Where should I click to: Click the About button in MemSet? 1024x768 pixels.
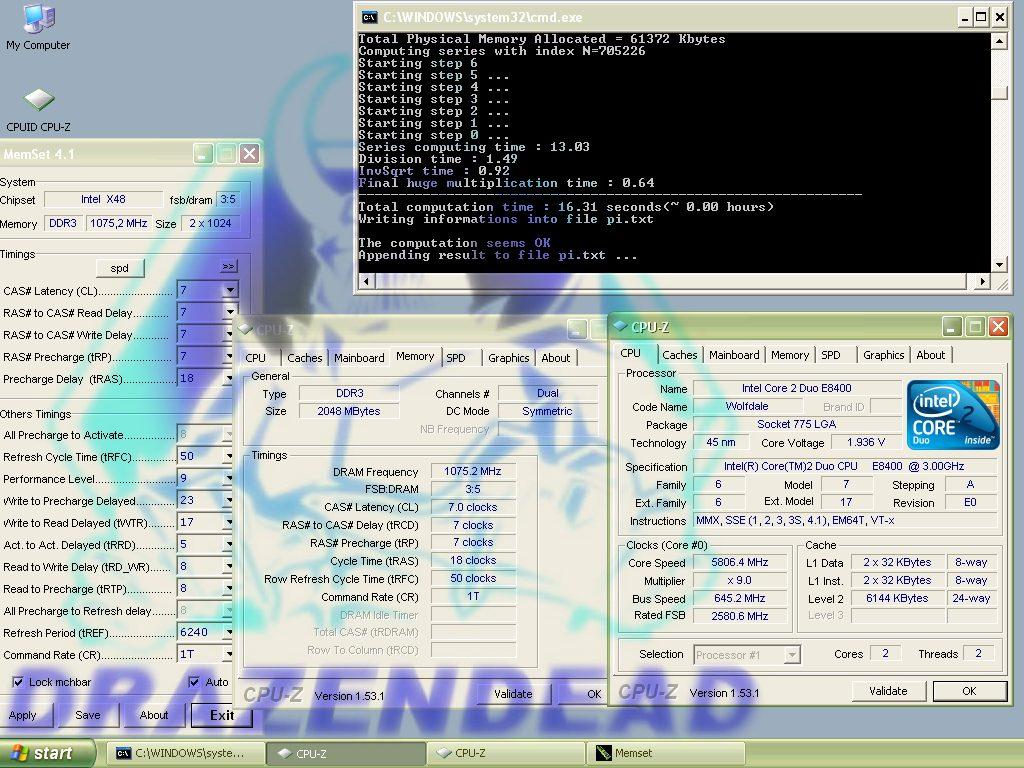tap(154, 715)
